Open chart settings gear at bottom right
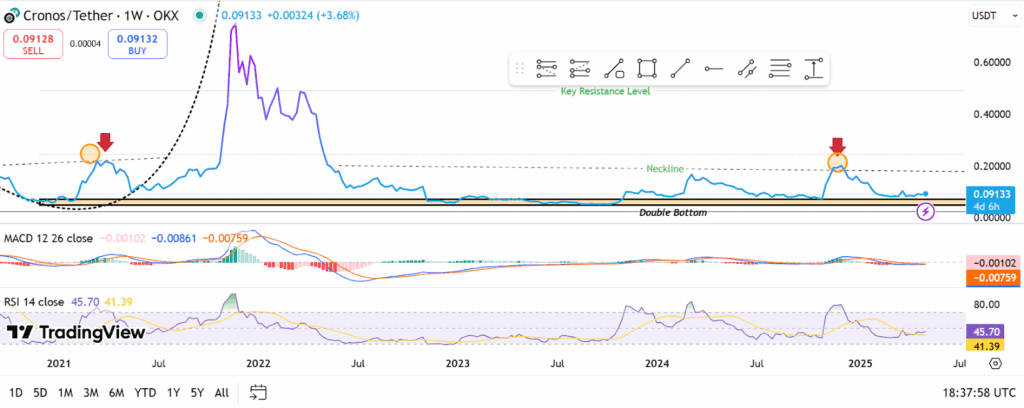The width and height of the screenshot is (1024, 408). (995, 363)
